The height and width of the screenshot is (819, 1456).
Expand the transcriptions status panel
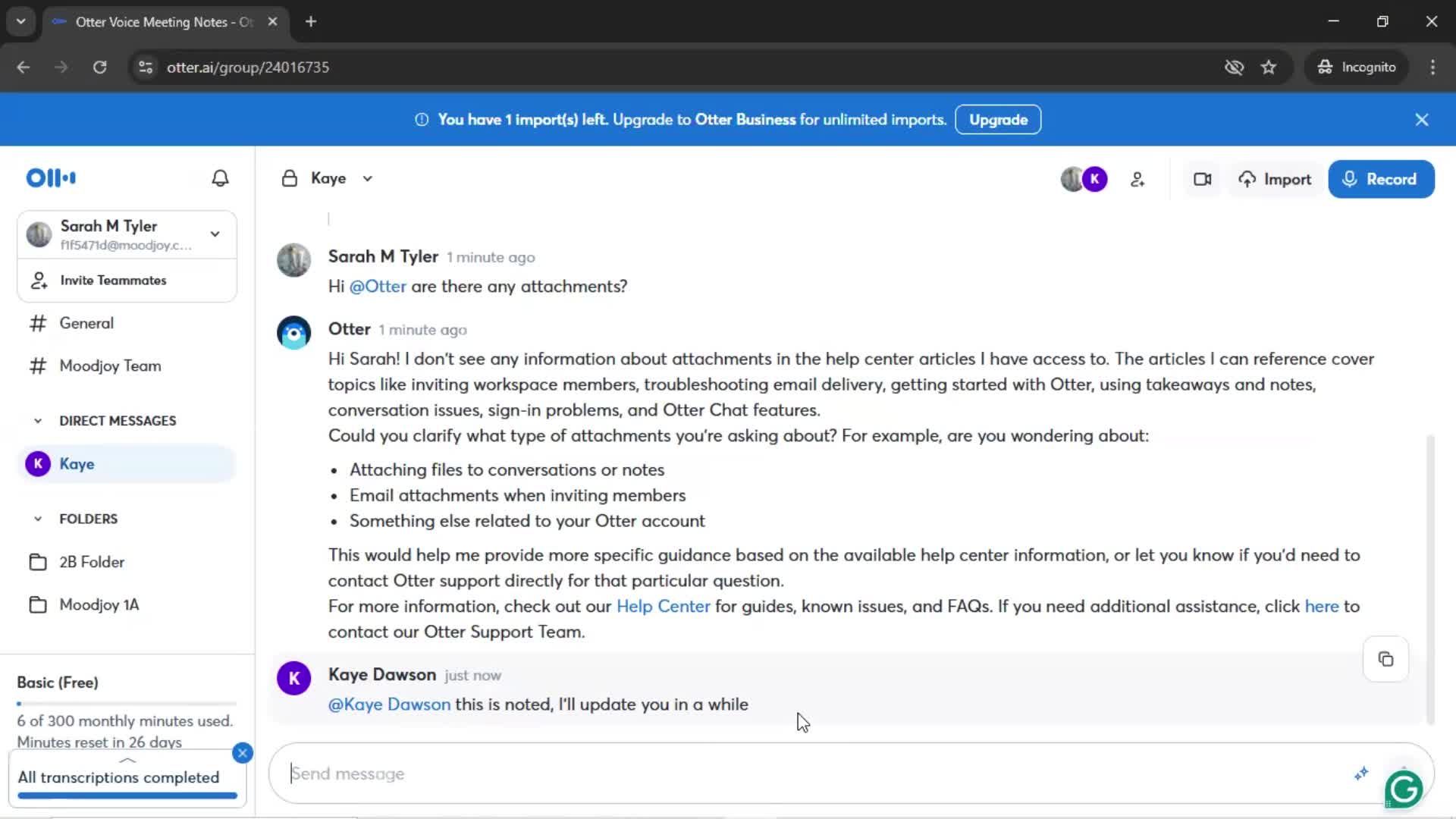127,760
